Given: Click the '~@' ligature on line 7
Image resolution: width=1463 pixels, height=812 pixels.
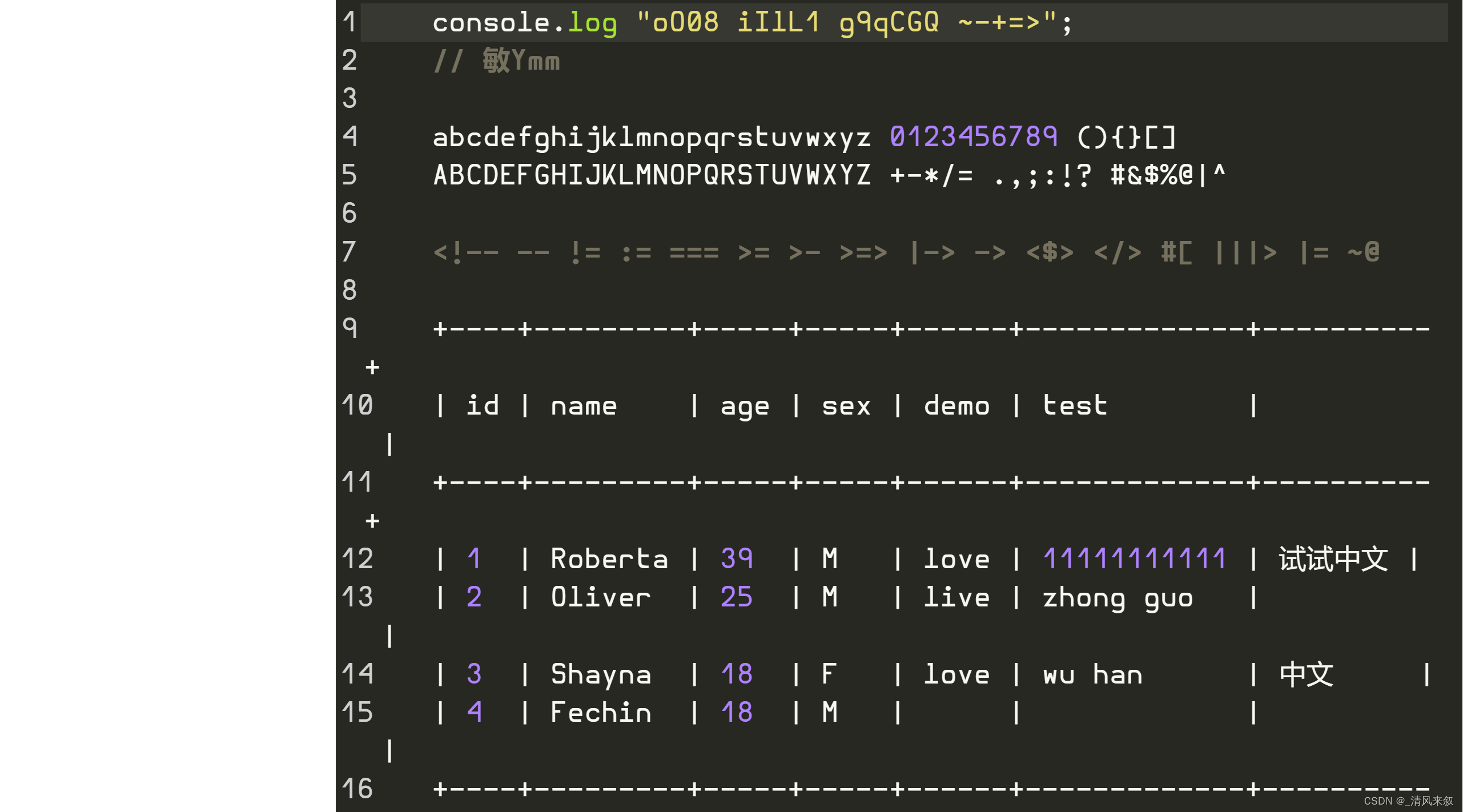Looking at the screenshot, I should pyautogui.click(x=1363, y=252).
